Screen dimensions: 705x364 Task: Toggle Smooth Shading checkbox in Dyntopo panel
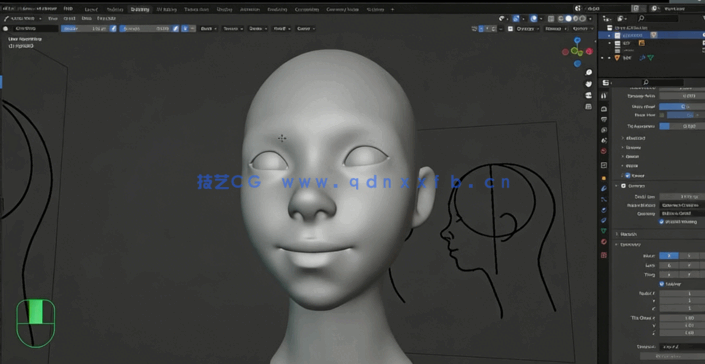[661, 222]
